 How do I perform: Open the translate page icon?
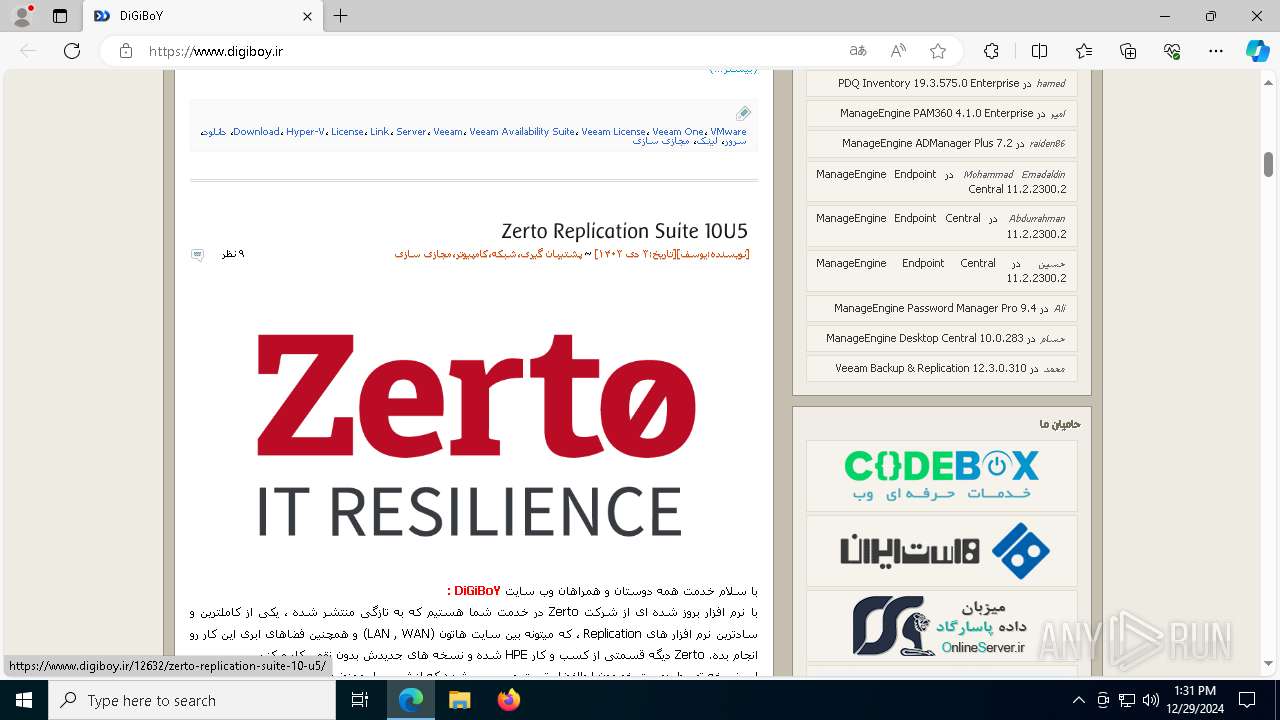click(x=858, y=51)
